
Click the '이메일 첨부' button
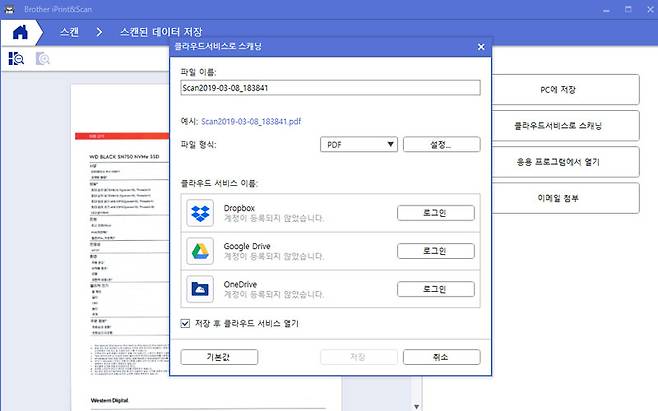click(x=565, y=198)
